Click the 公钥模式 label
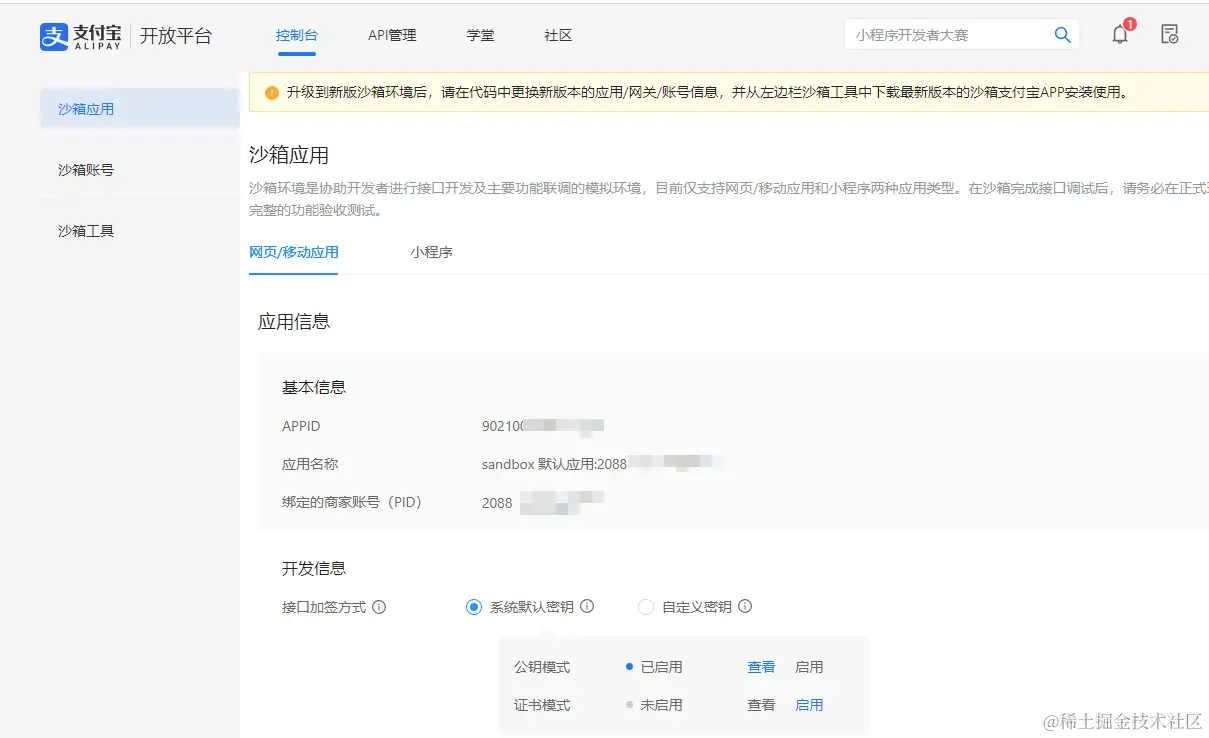 pyautogui.click(x=542, y=667)
